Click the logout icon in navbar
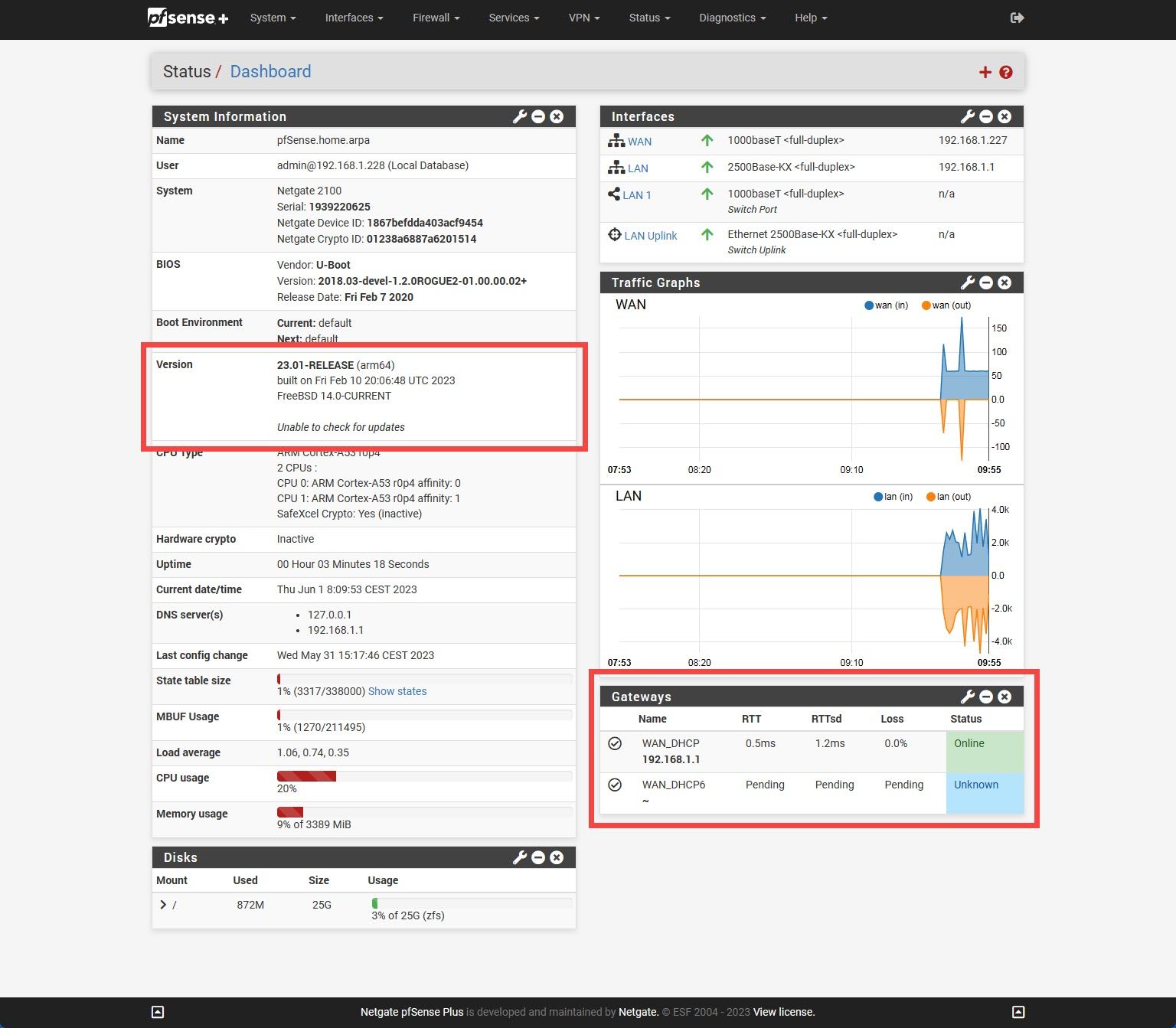This screenshot has height=1028, width=1176. pos(1017,18)
